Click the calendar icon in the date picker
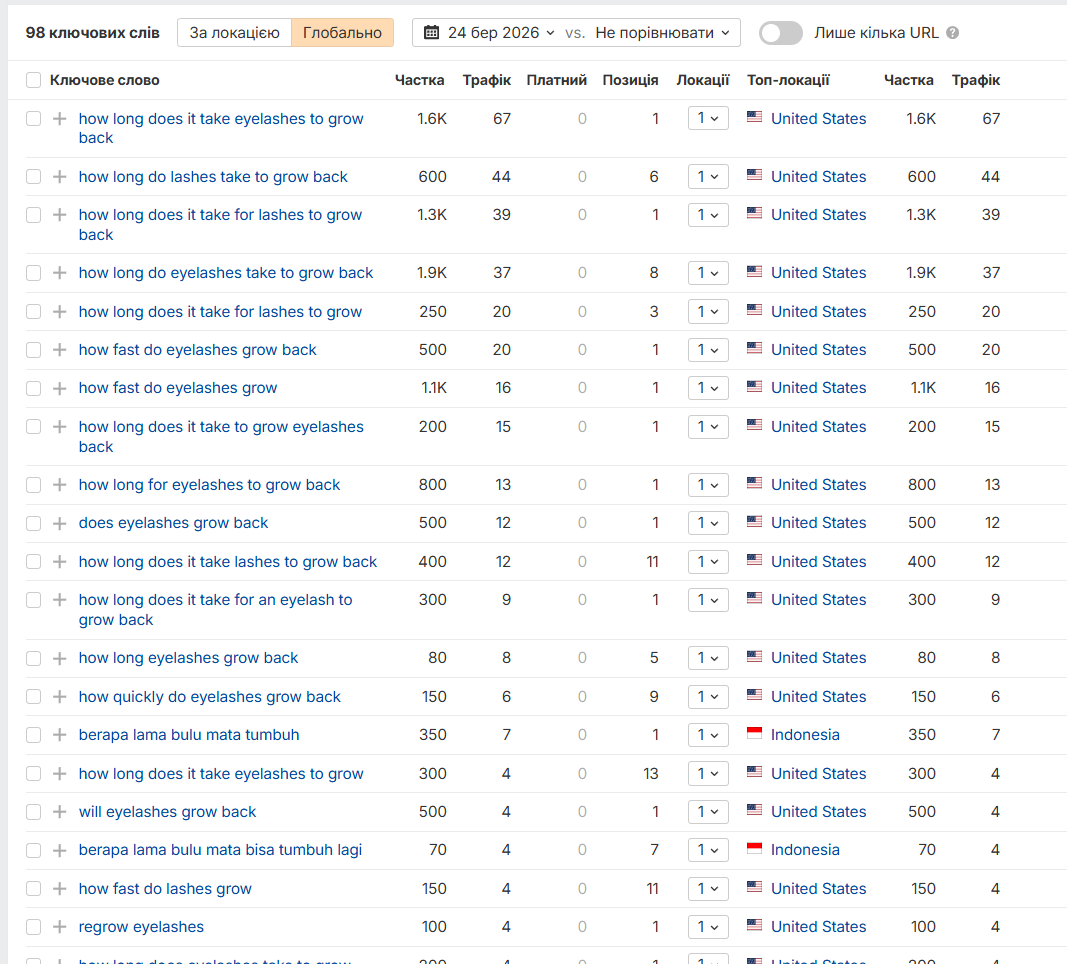Screen dimensions: 1067x964 click(432, 33)
